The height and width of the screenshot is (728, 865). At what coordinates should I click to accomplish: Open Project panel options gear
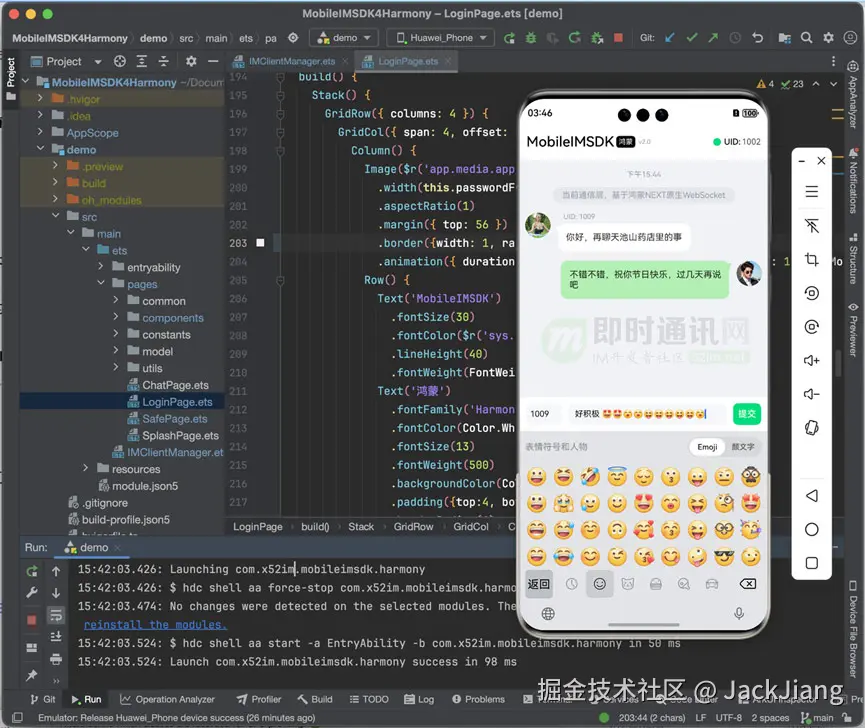coord(191,61)
